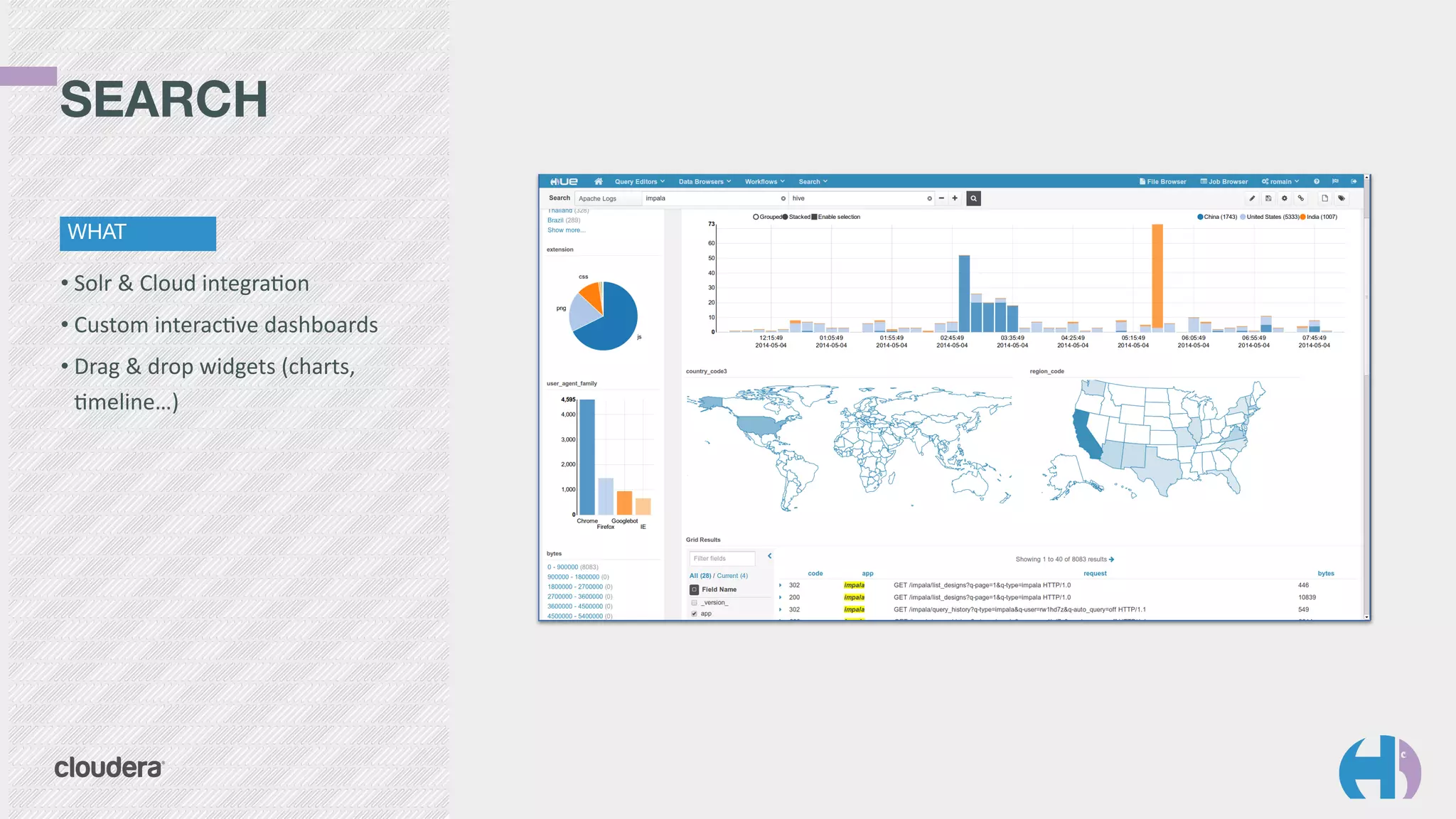This screenshot has width=1456, height=819.
Task: Open the Hue home icon
Action: (599, 181)
